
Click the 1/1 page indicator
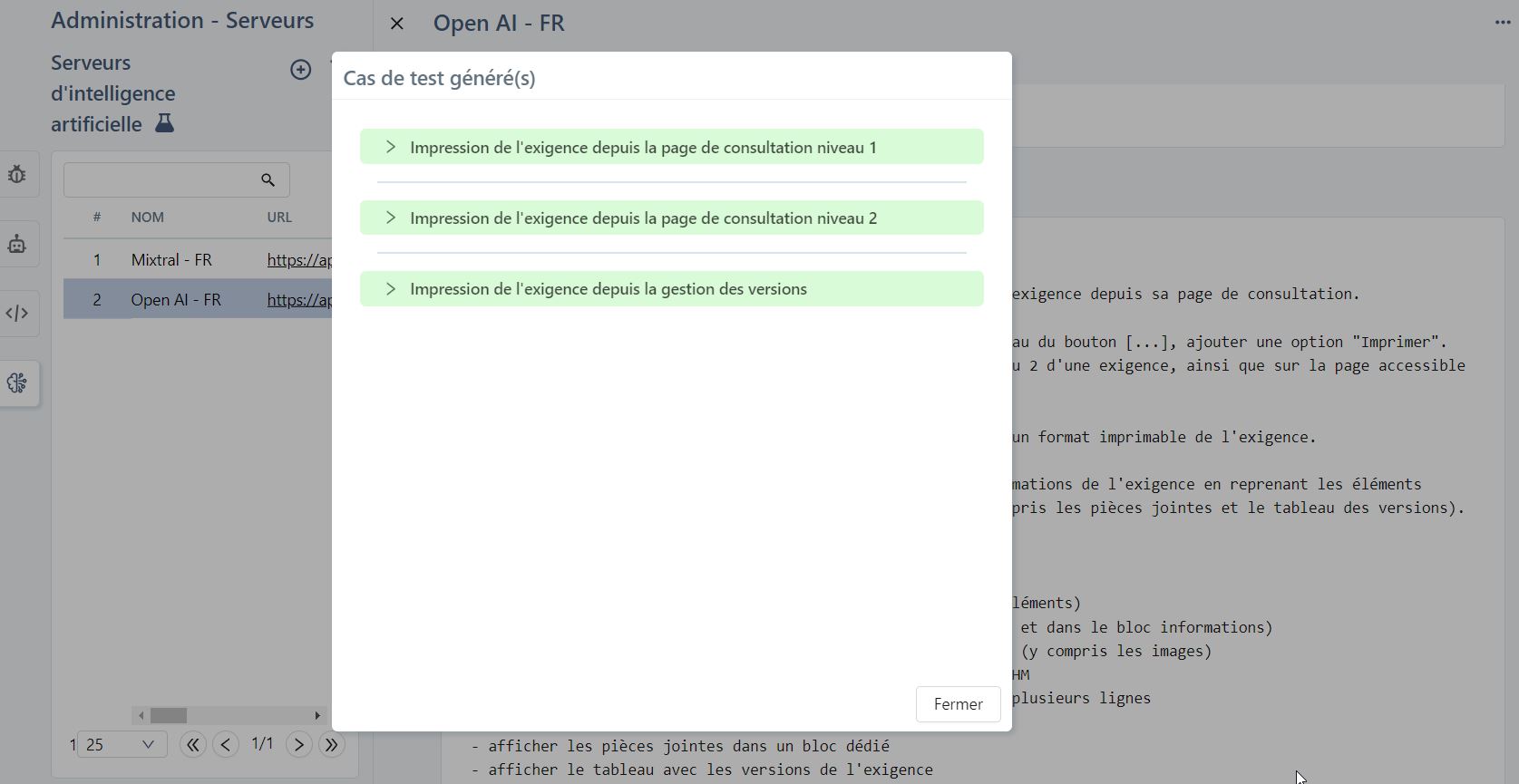point(262,744)
